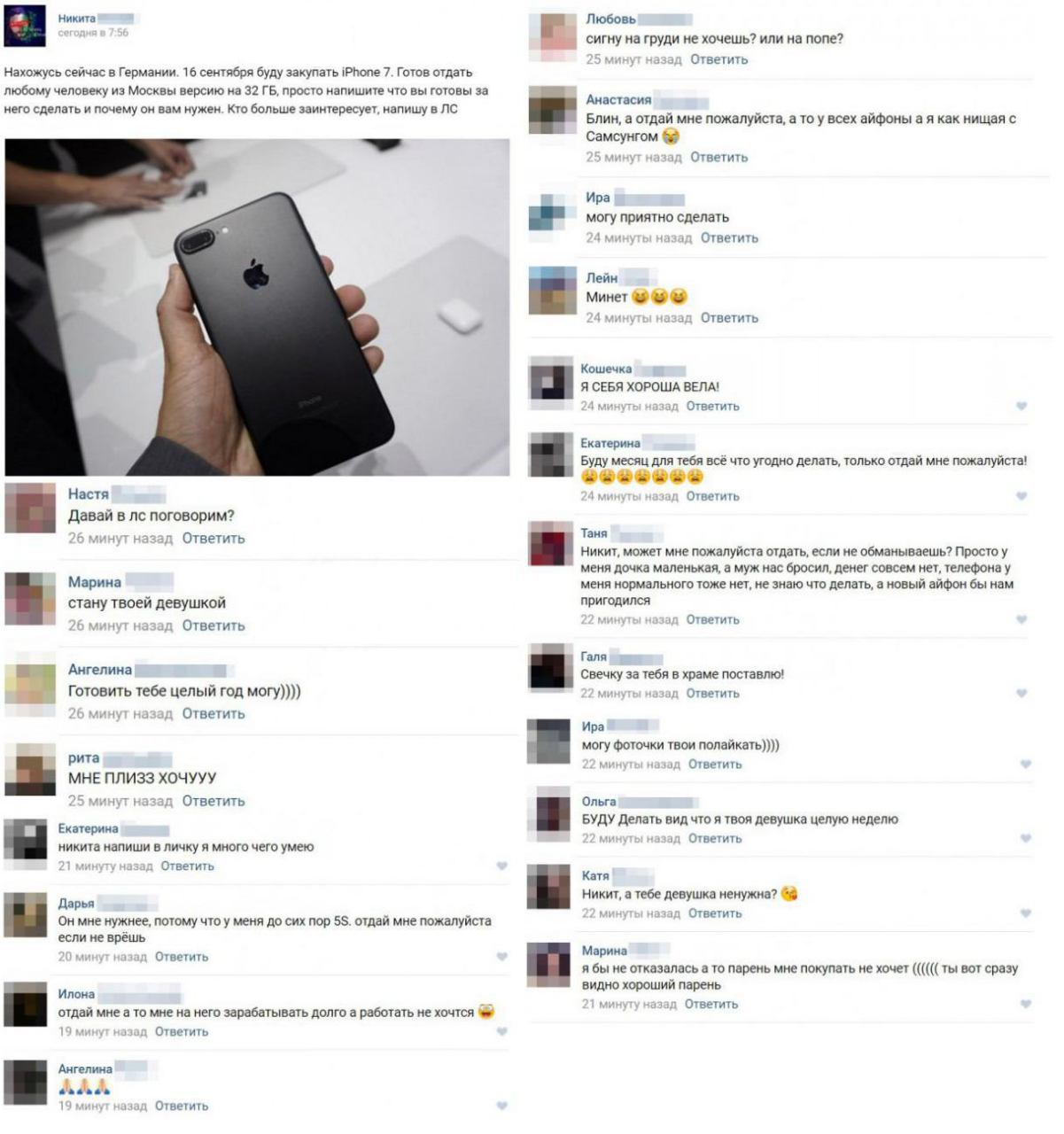Click the heart on Ольга's comment

pyautogui.click(x=1025, y=838)
